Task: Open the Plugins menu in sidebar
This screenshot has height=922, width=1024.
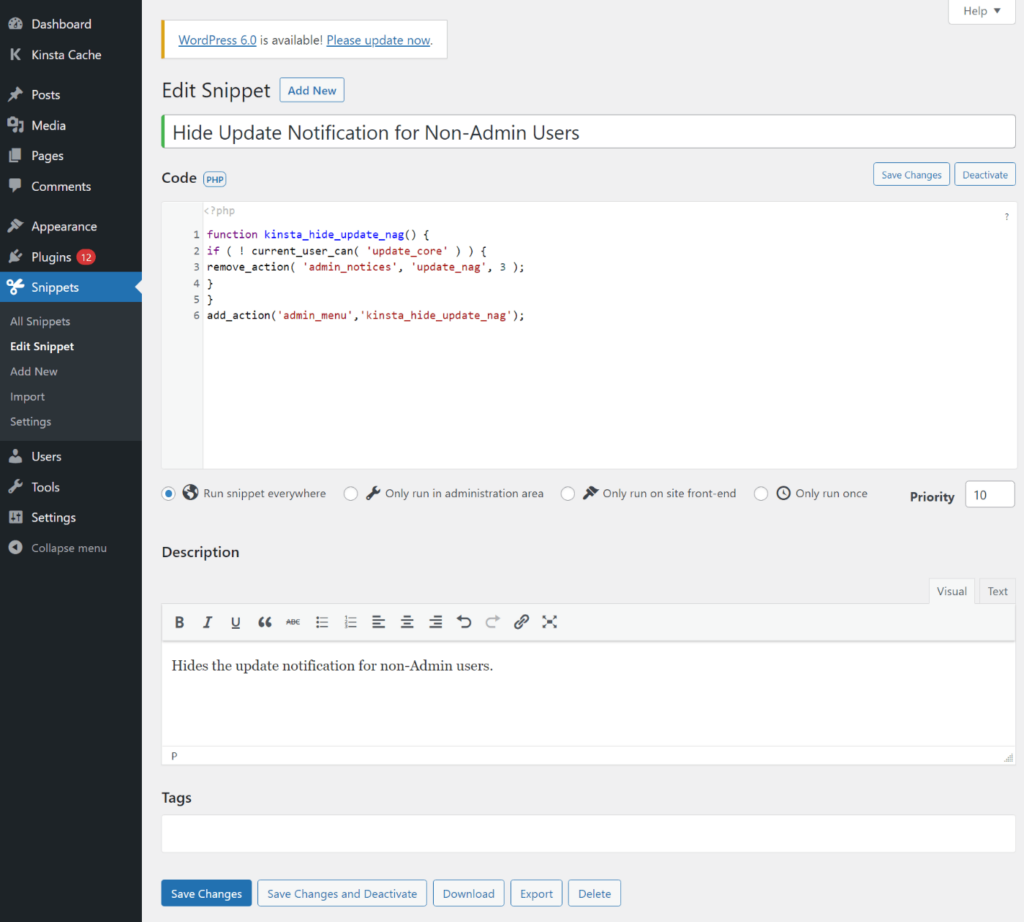Action: coord(51,257)
